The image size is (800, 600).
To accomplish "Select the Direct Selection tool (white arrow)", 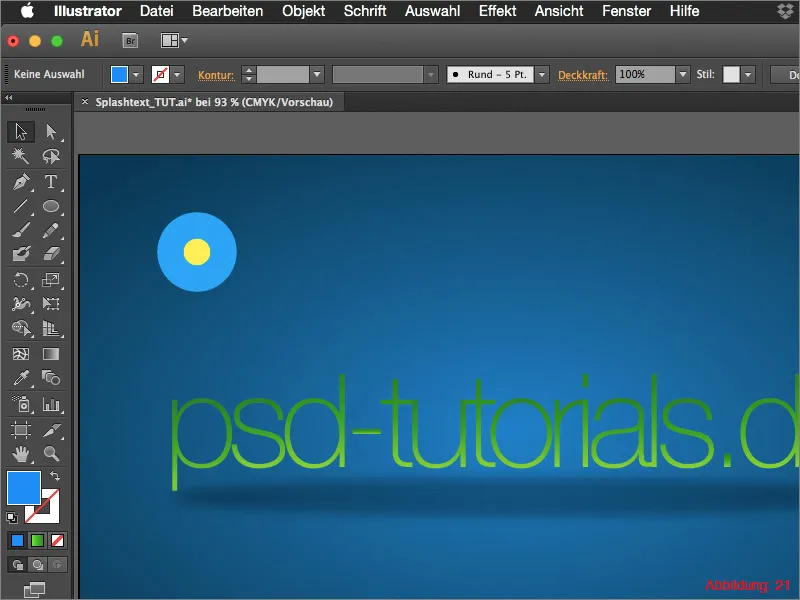I will point(51,132).
